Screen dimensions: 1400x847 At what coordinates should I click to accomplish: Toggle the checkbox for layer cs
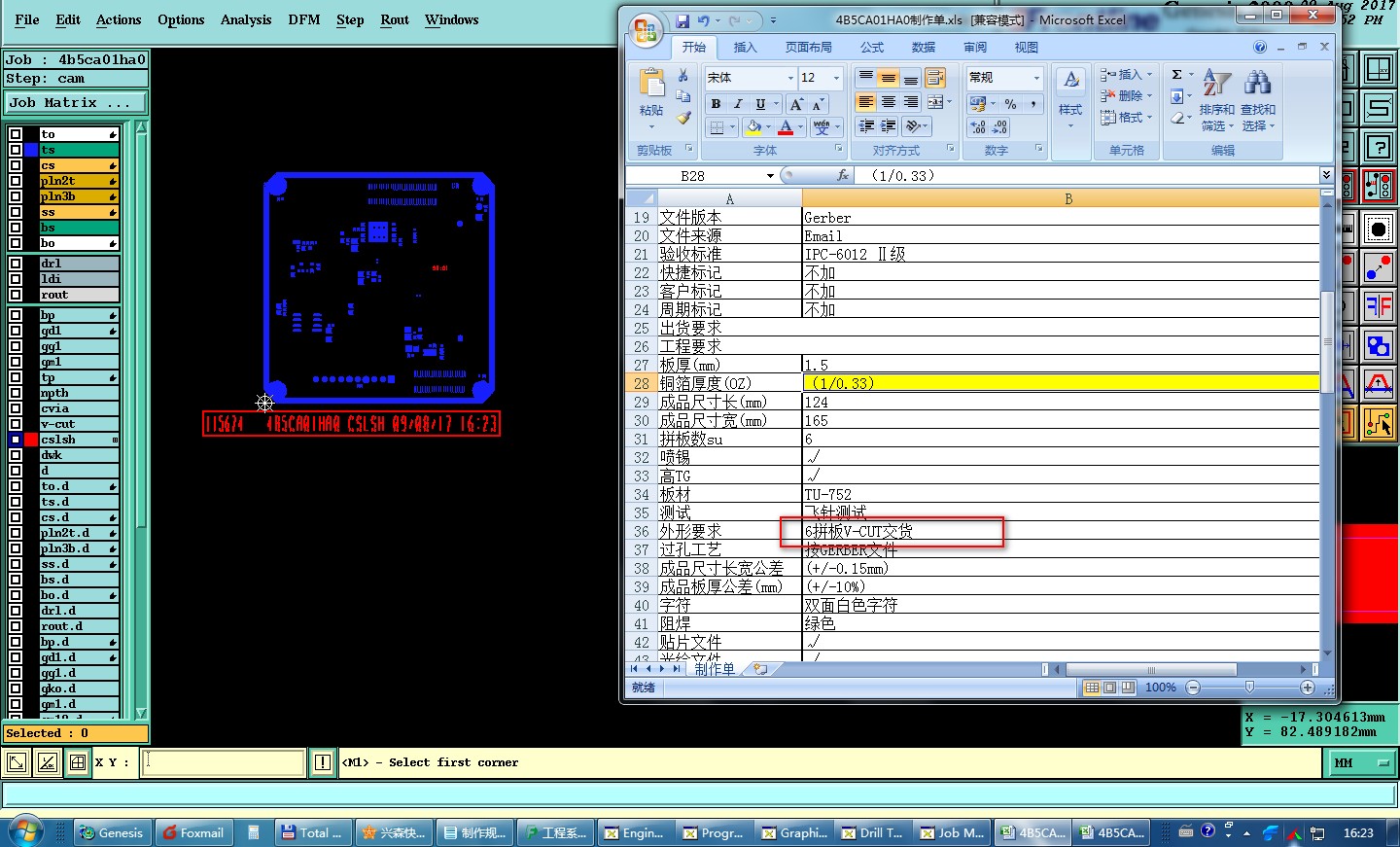tap(15, 165)
